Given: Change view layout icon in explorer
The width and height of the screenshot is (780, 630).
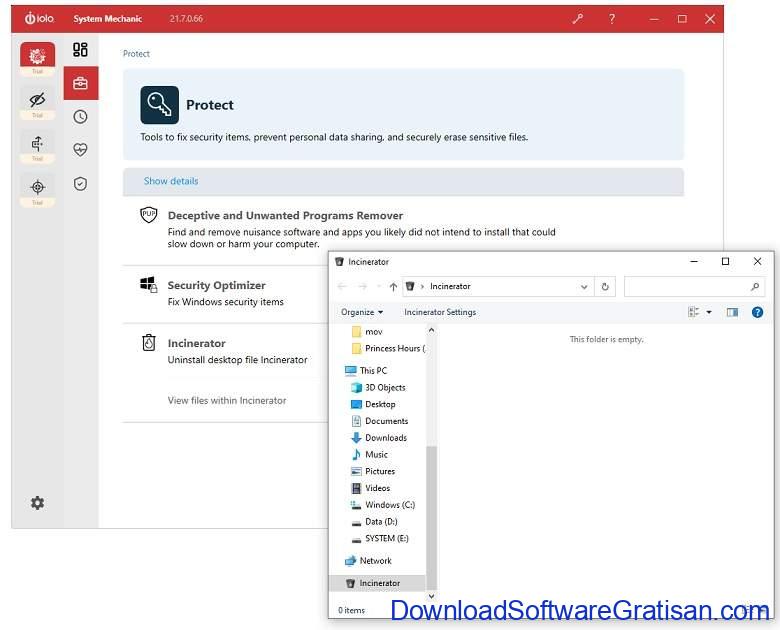Looking at the screenshot, I should click(x=693, y=312).
